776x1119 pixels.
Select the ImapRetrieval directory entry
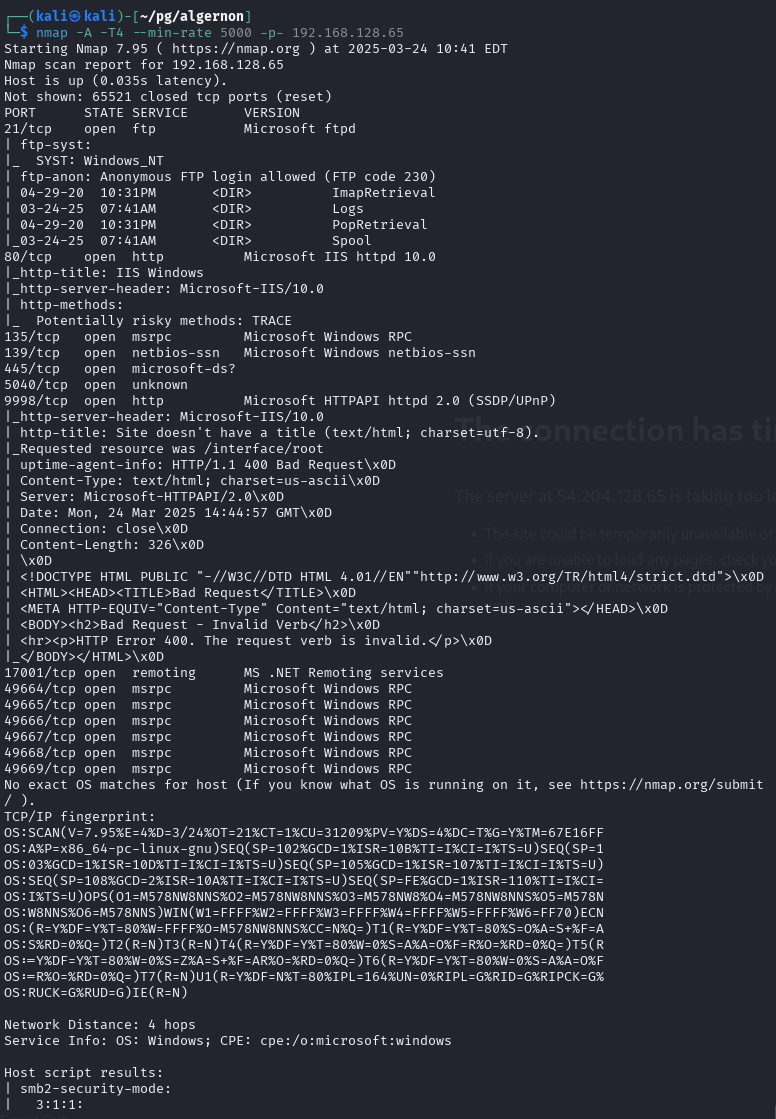point(383,193)
